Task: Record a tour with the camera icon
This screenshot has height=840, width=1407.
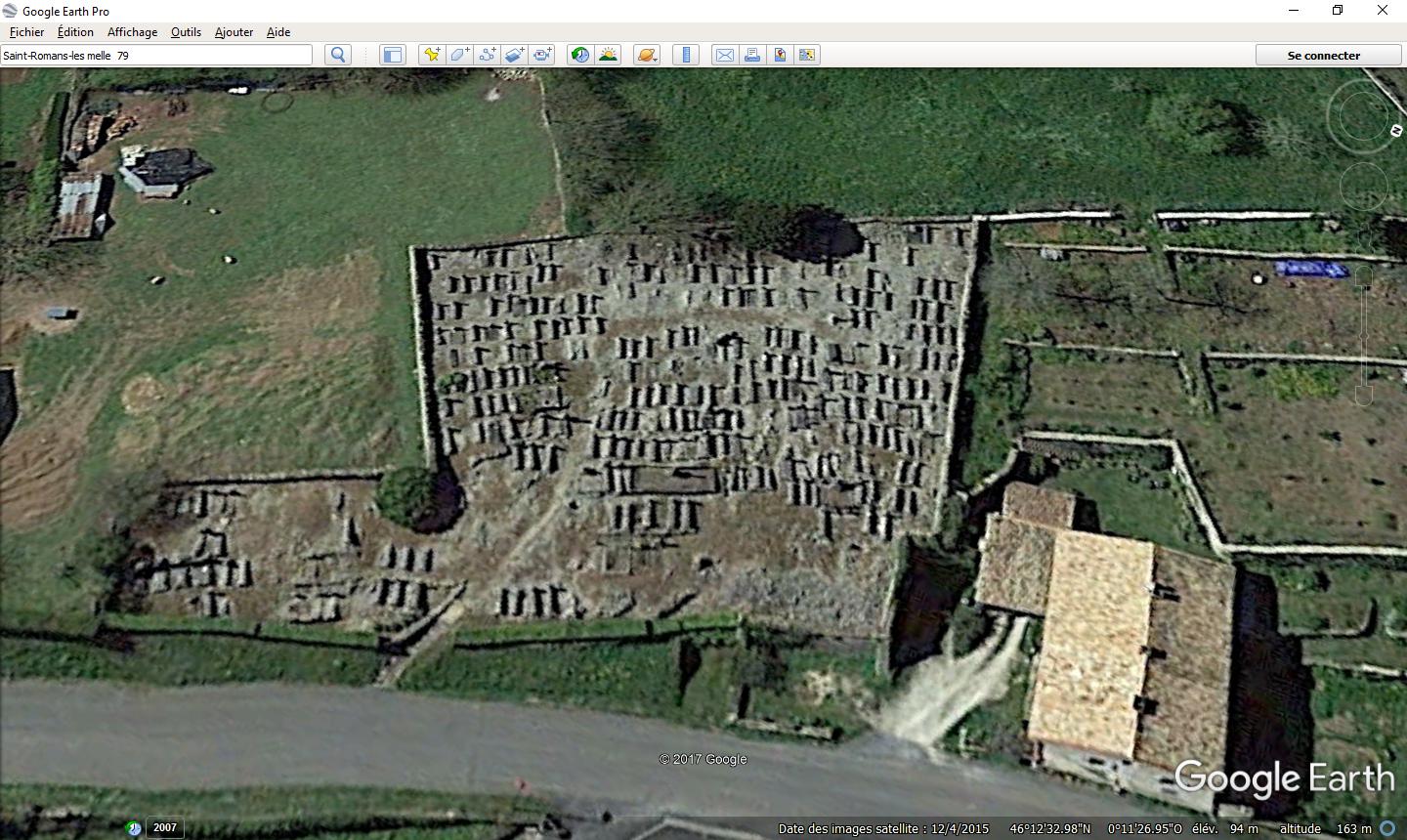Action: point(542,55)
